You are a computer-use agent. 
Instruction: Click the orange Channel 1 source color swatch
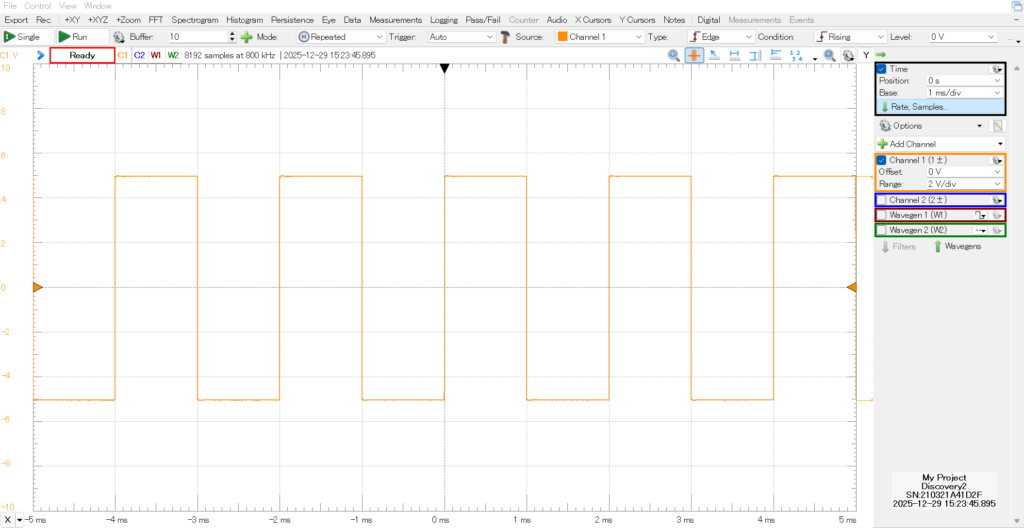coord(562,37)
